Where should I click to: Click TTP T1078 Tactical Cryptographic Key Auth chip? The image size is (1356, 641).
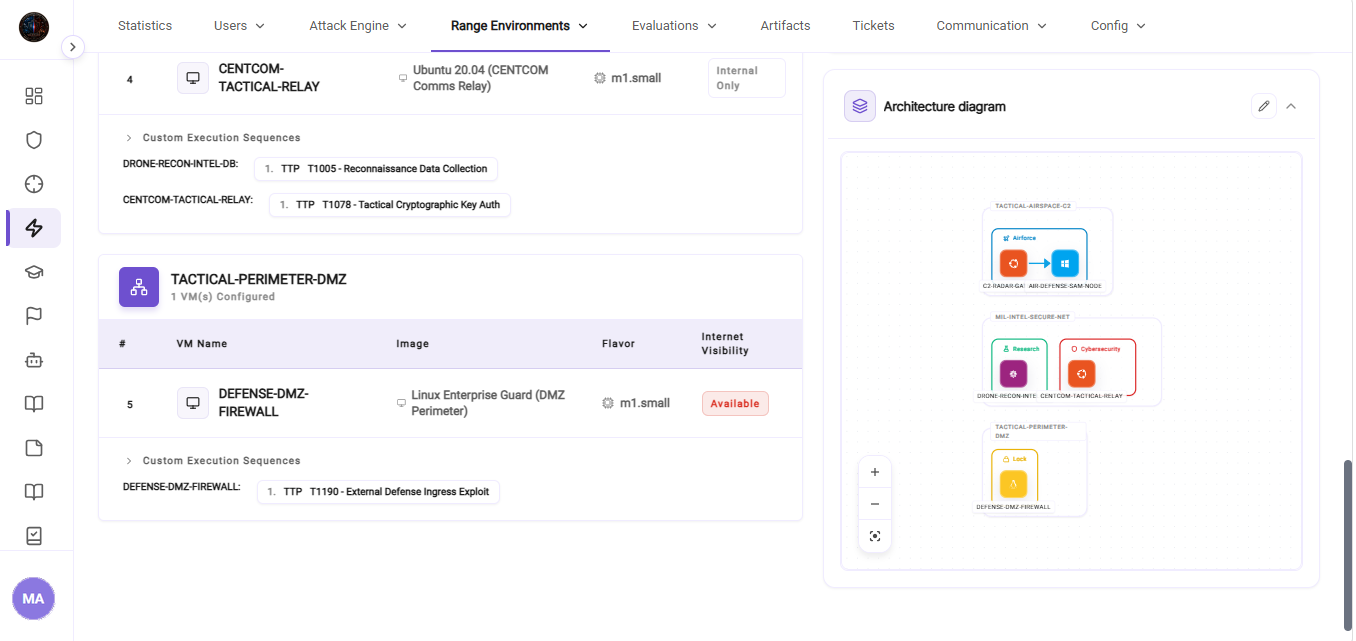(390, 205)
